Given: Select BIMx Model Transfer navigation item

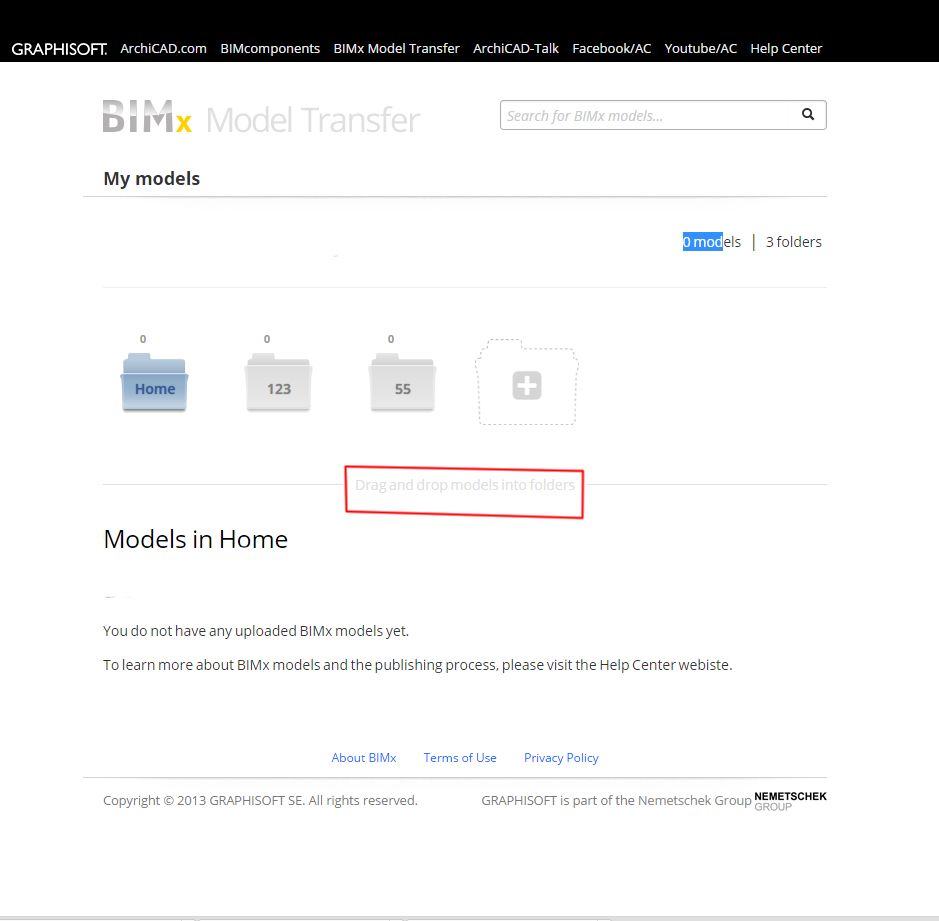Looking at the screenshot, I should (x=396, y=49).
